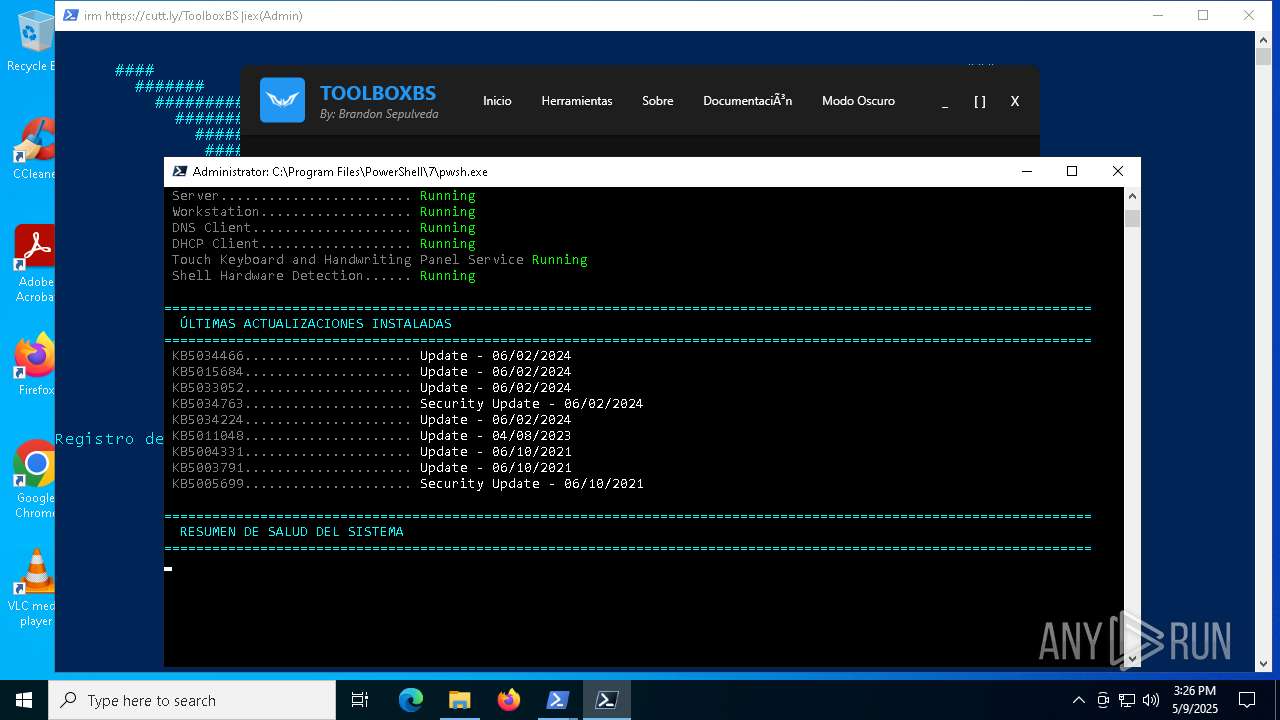Click the ÚLTIMAS ACTUALIZACIONES INSTALADAS heading

[x=316, y=324]
